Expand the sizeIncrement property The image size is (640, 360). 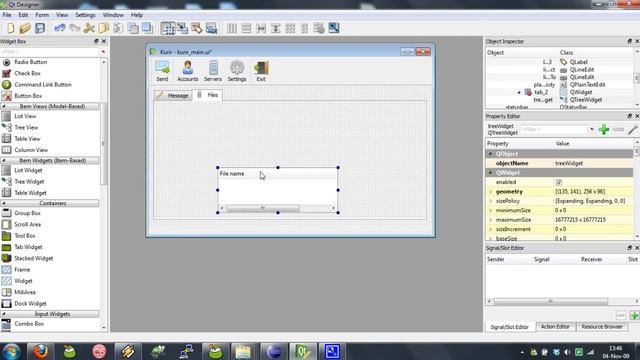point(491,229)
